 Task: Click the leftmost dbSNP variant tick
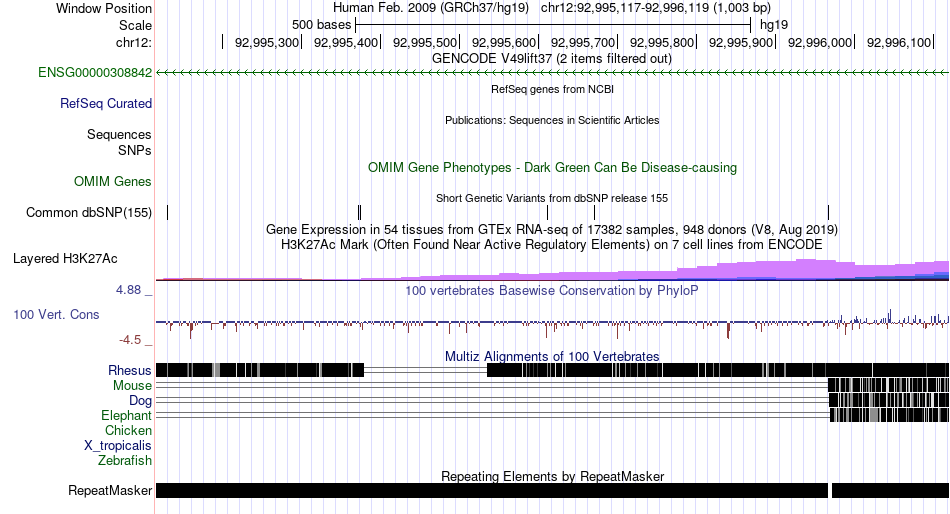point(168,213)
